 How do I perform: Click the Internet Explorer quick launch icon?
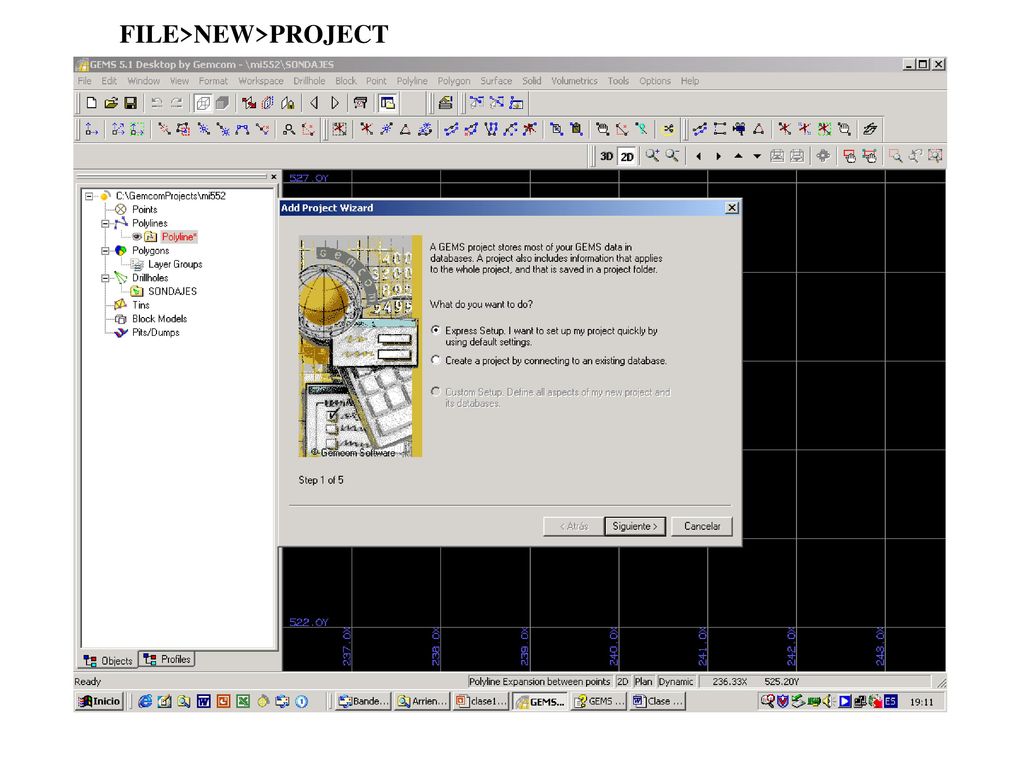pyautogui.click(x=145, y=701)
